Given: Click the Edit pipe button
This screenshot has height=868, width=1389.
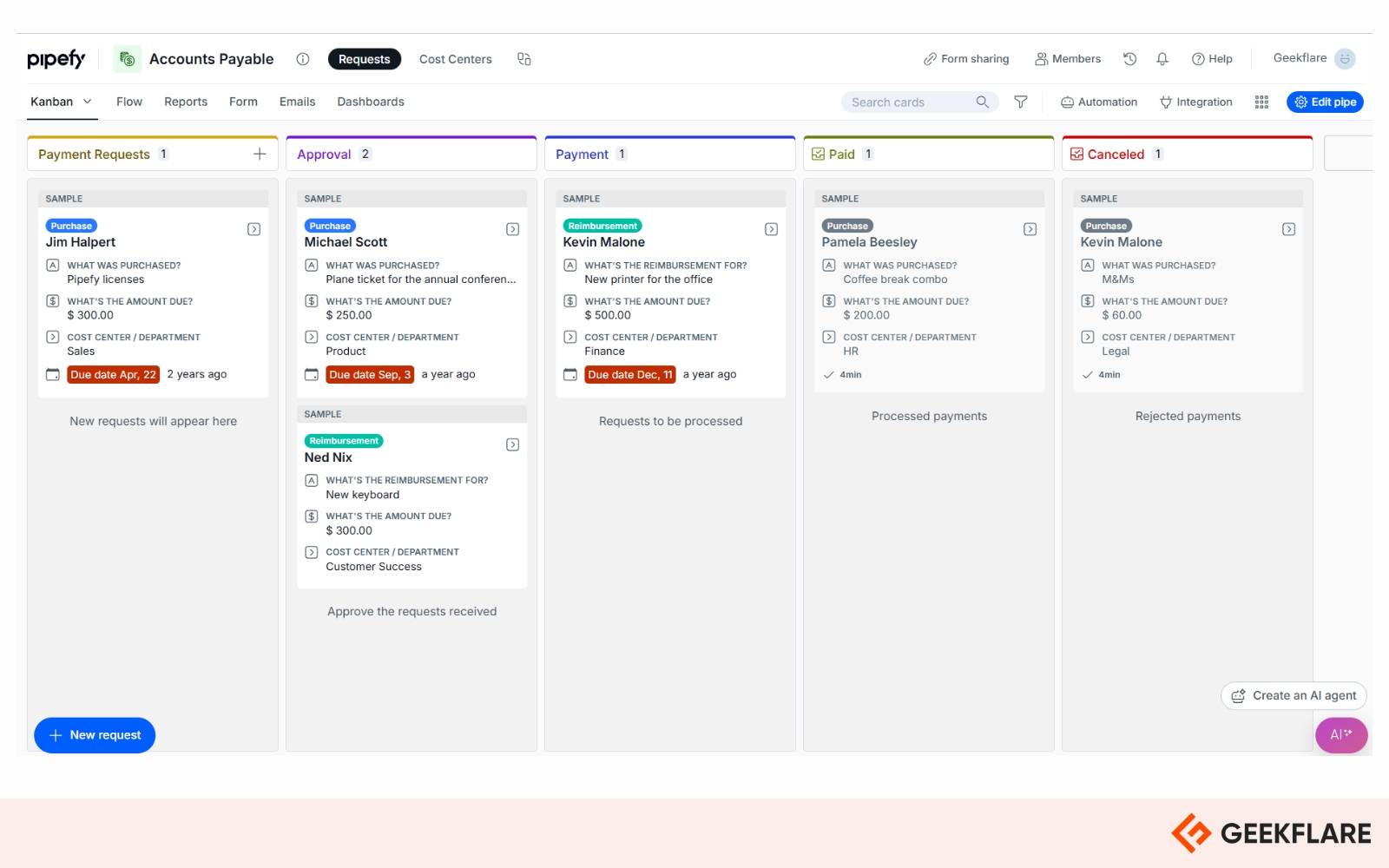Looking at the screenshot, I should (1325, 102).
